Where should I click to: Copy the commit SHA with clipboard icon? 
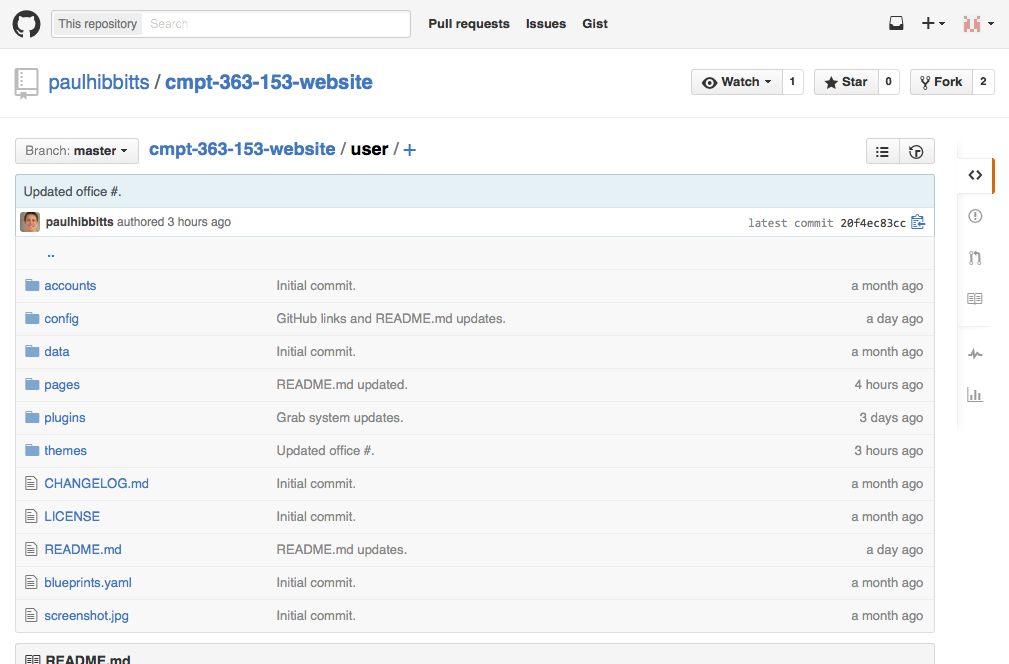pyautogui.click(x=918, y=222)
